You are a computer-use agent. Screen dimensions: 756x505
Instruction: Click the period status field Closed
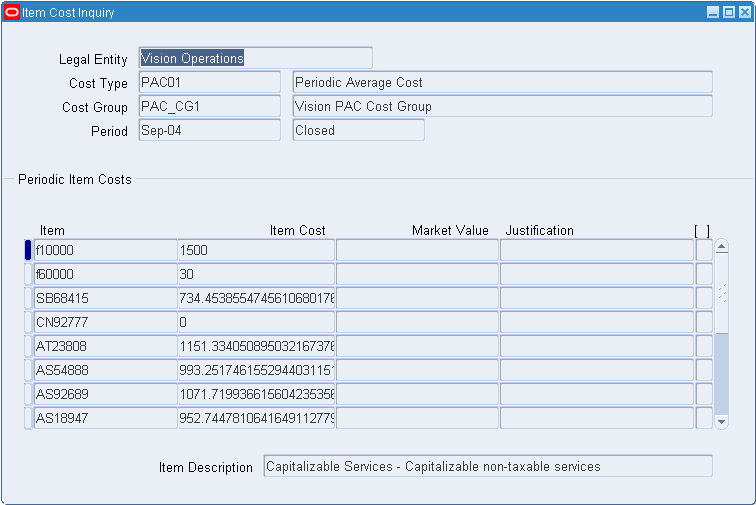[358, 130]
